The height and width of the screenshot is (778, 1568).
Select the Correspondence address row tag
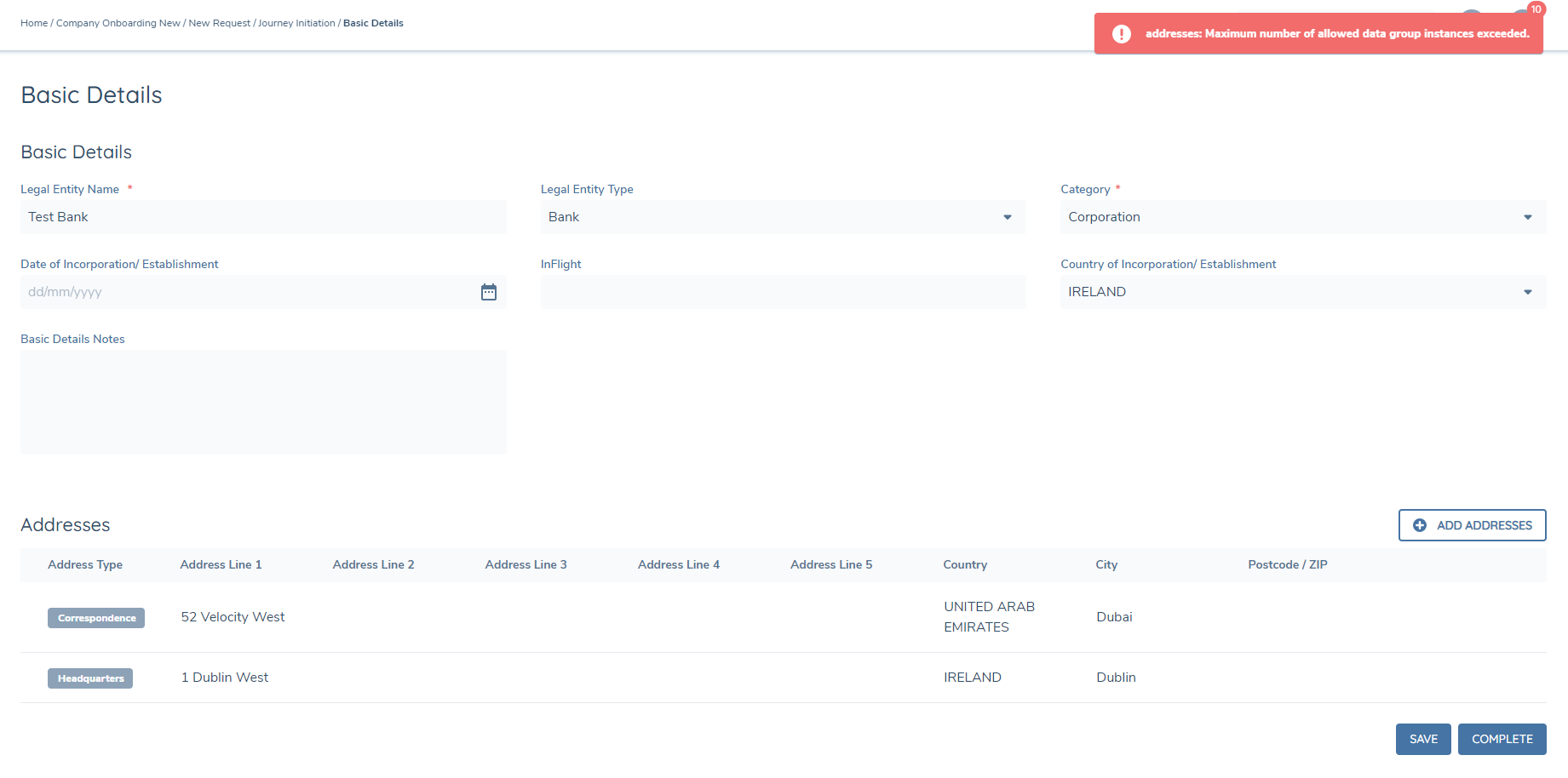[x=96, y=618]
